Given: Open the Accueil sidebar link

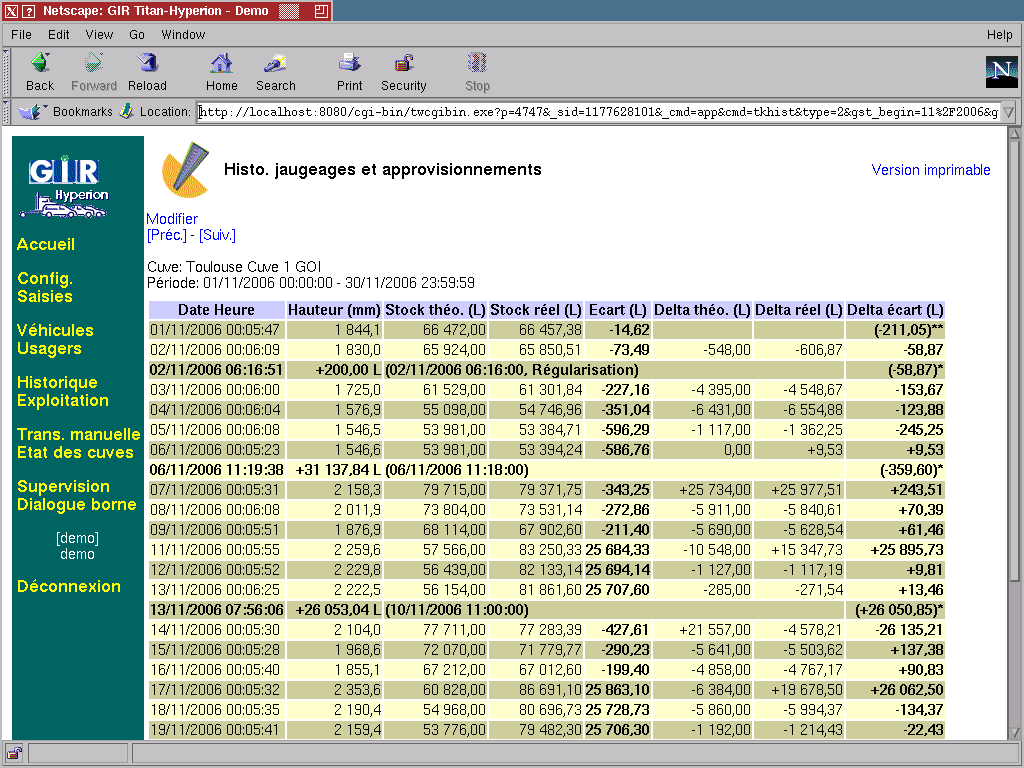Looking at the screenshot, I should 46,244.
